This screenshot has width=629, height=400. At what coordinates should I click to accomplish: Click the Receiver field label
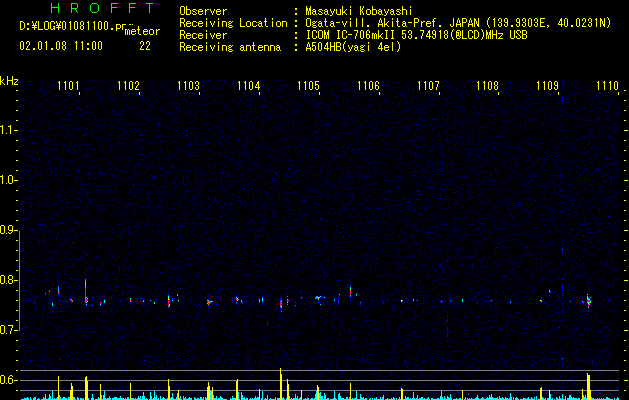click(203, 35)
